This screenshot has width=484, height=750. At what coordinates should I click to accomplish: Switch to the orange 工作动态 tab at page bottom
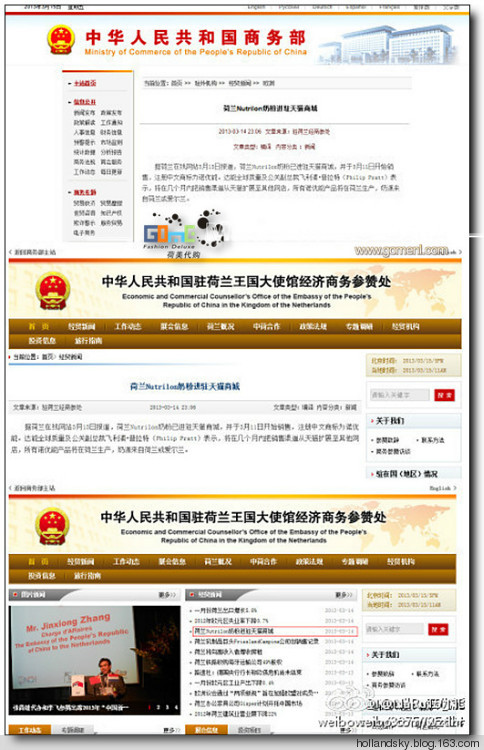pos(30,730)
